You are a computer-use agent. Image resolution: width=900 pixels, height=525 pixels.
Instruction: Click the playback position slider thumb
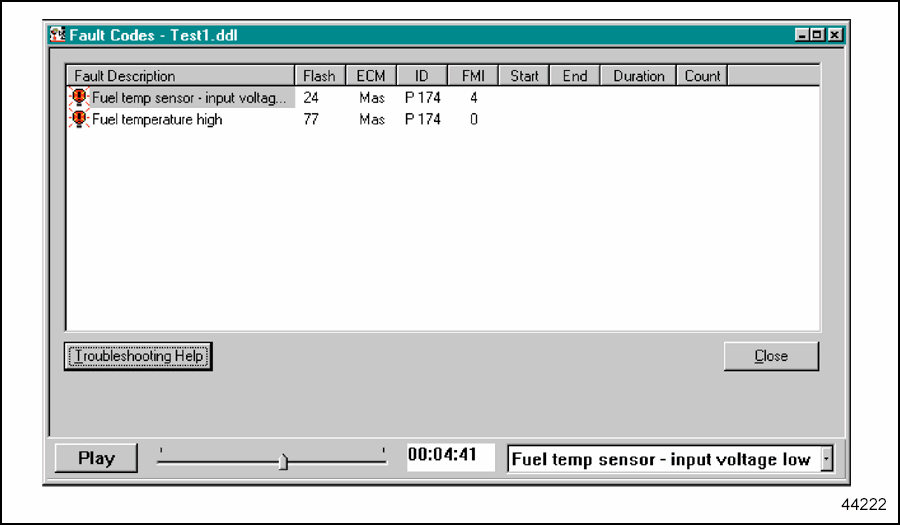283,461
